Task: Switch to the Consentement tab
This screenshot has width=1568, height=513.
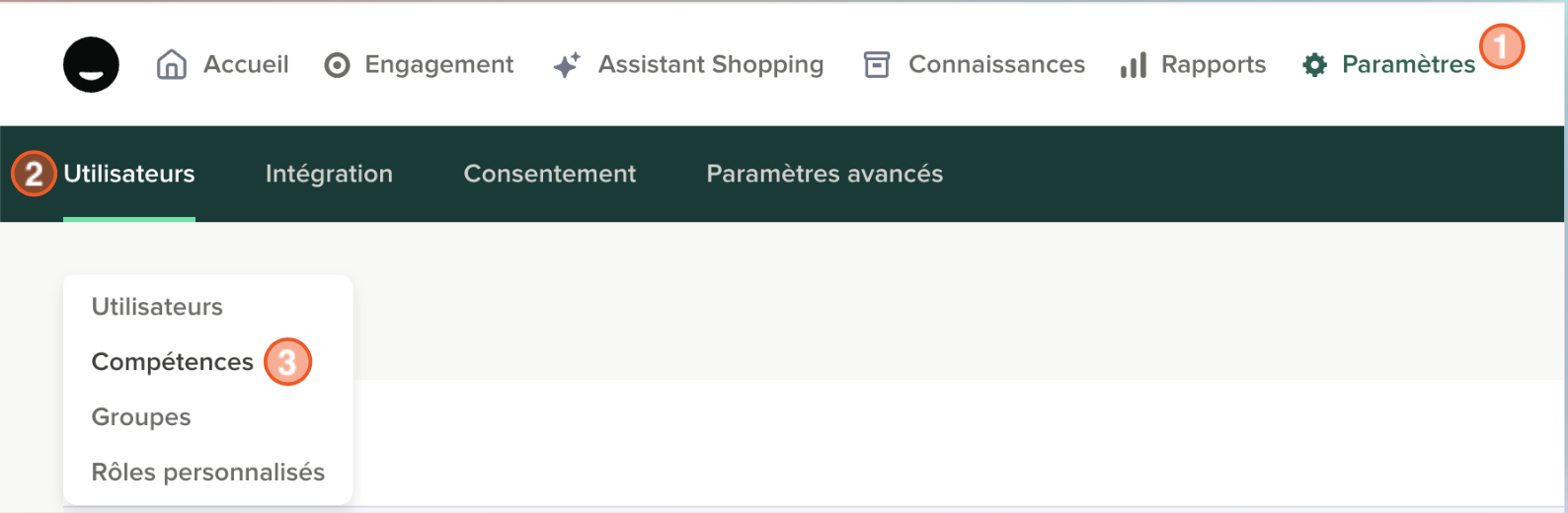Action: pyautogui.click(x=550, y=174)
